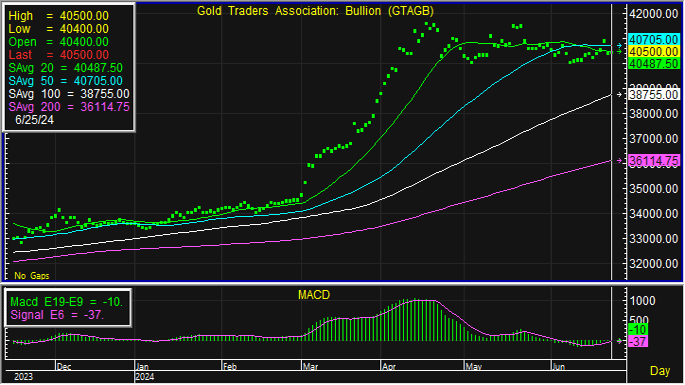
Task: Click the green 40487.50 price tag
Action: 654,63
